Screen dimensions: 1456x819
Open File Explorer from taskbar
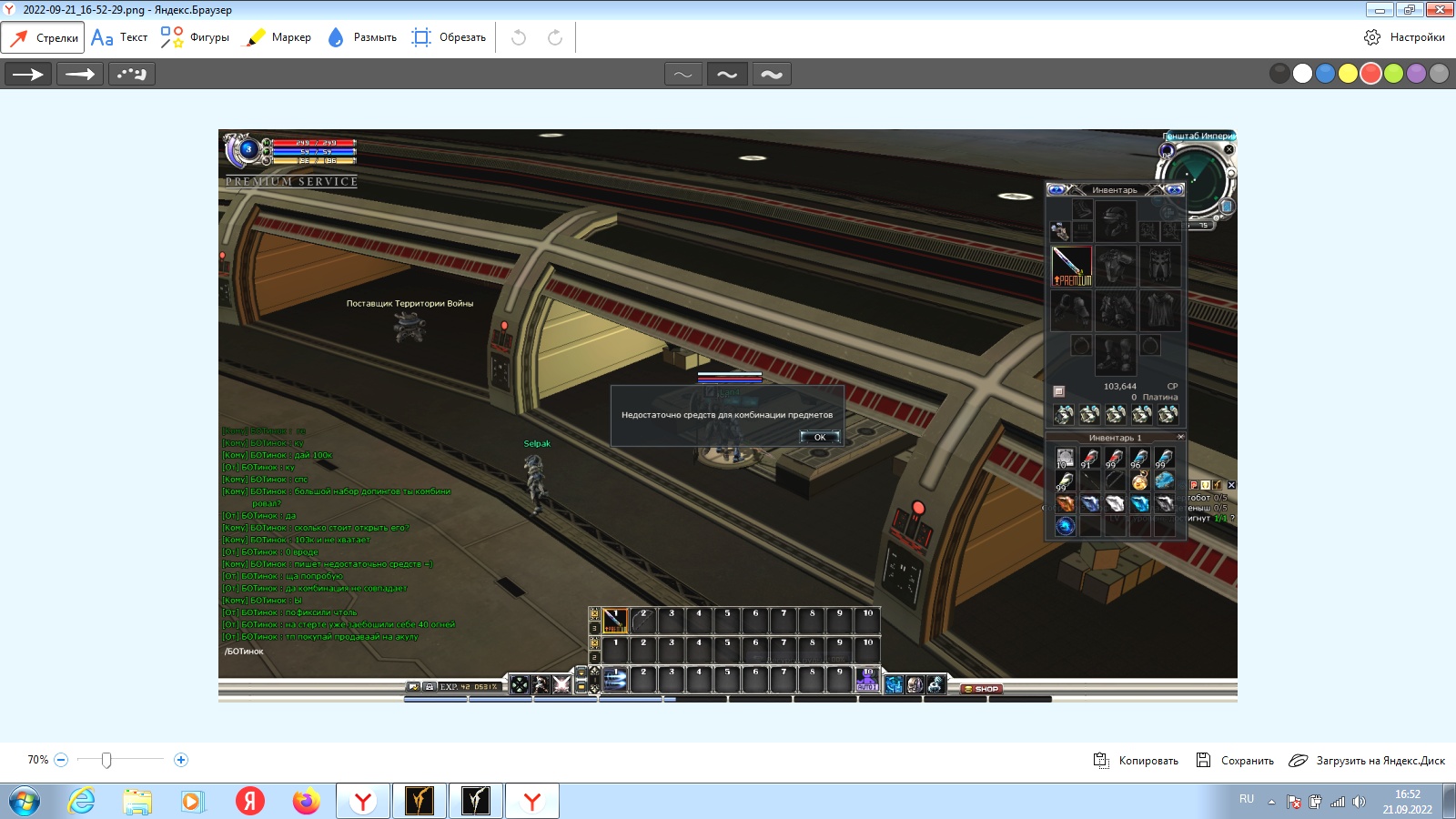(137, 802)
